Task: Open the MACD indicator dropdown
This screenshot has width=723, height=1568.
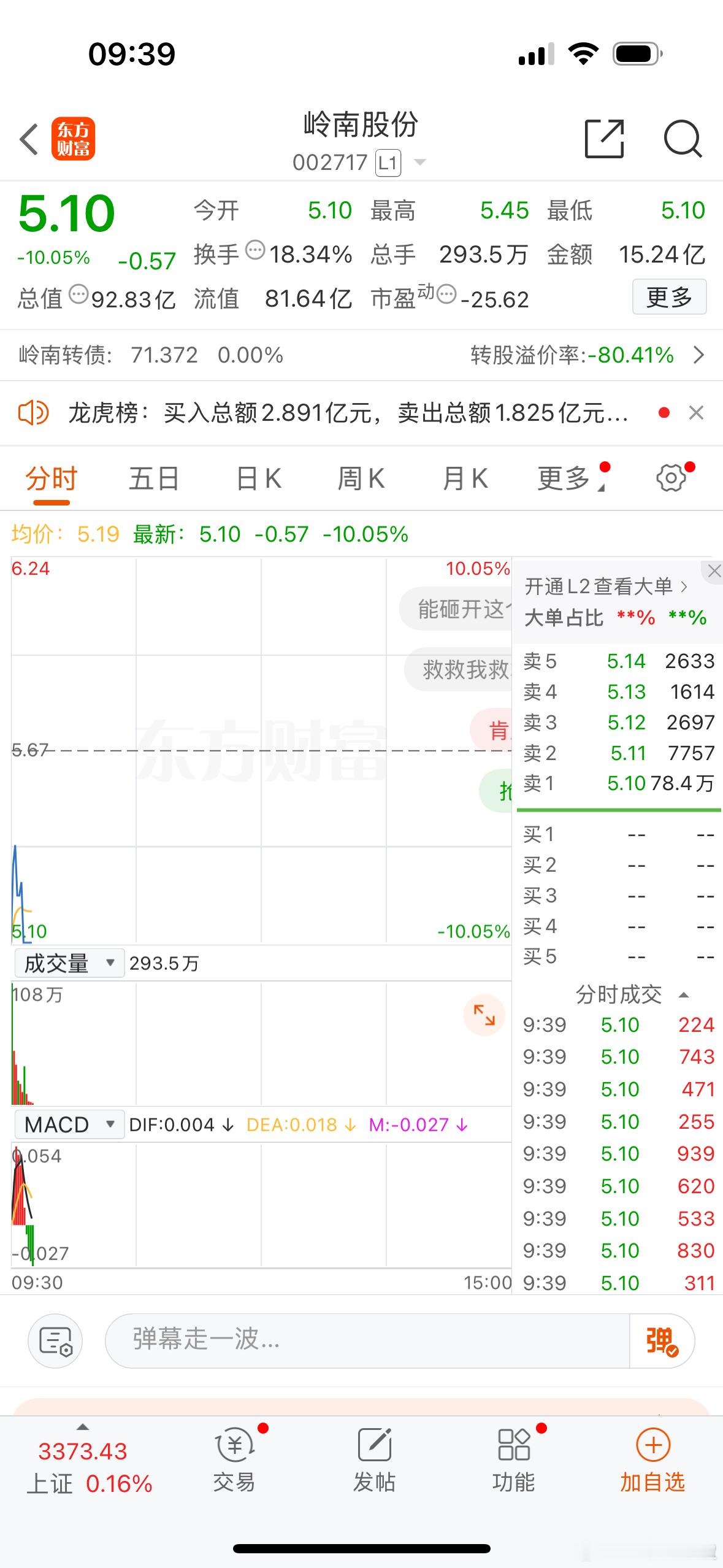Action: (x=69, y=1124)
